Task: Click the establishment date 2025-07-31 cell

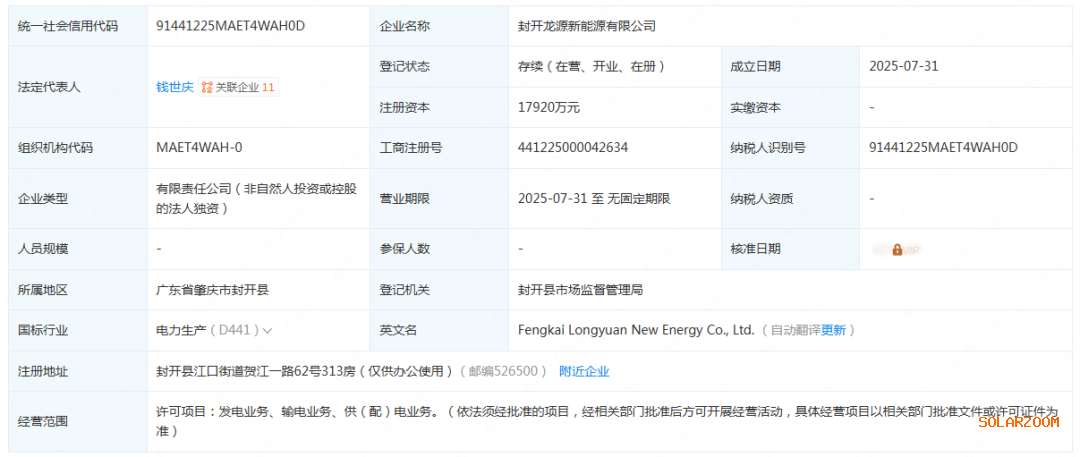Action: click(x=904, y=67)
